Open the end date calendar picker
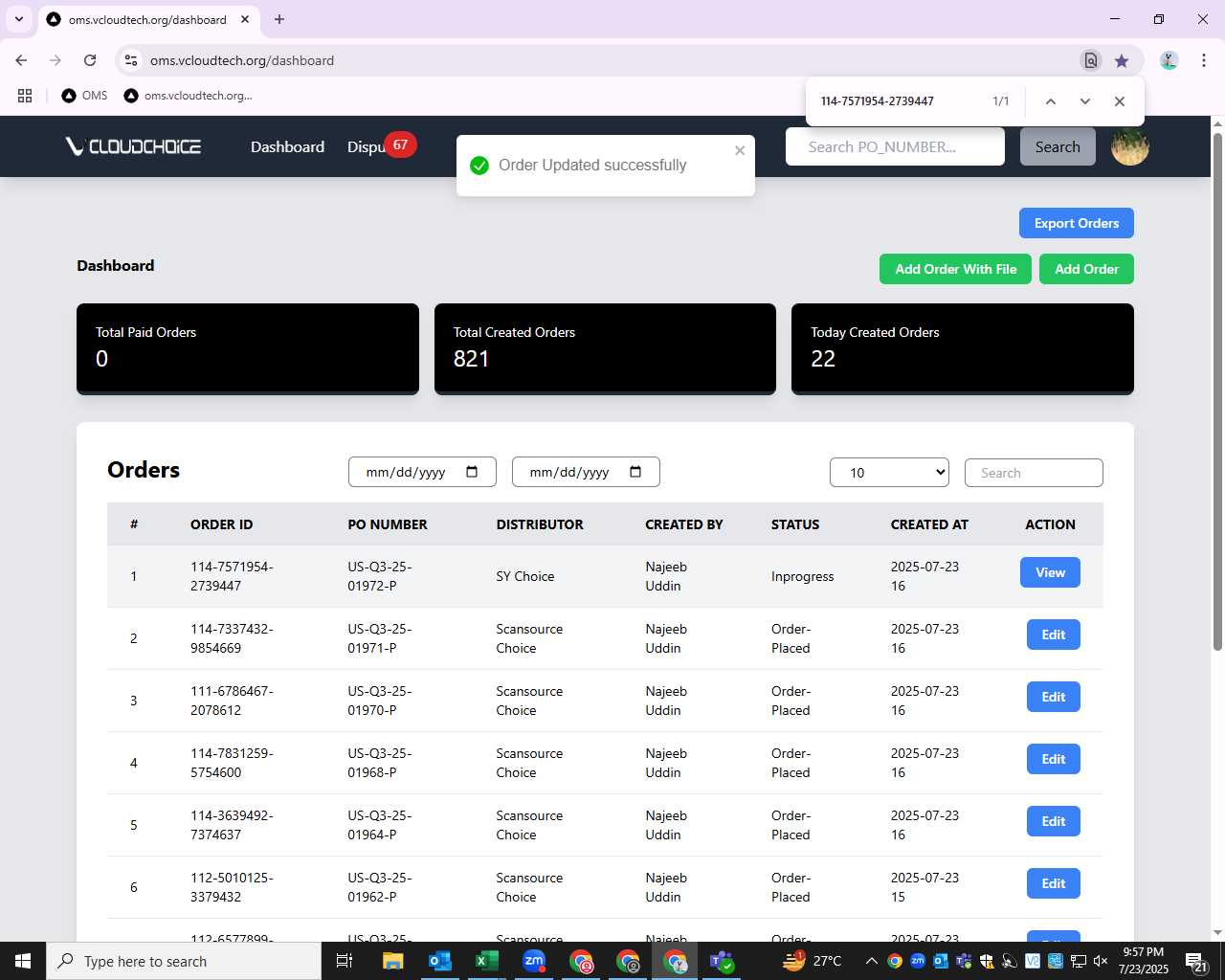Viewport: 1225px width, 980px height. click(635, 472)
